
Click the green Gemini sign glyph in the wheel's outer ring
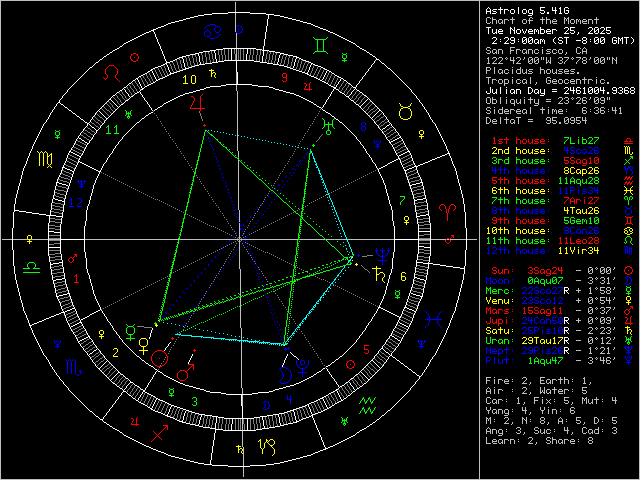pos(320,46)
